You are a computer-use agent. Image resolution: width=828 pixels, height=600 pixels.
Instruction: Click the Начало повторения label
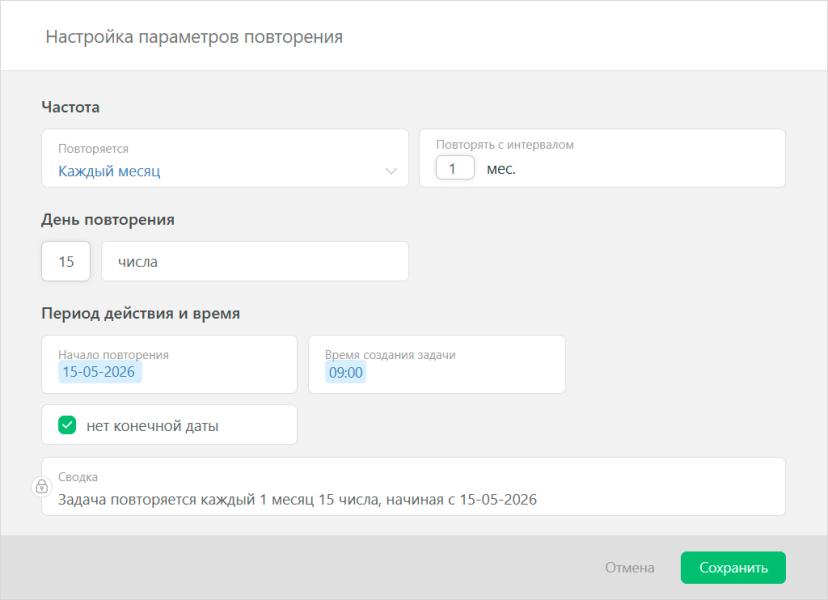click(x=114, y=355)
